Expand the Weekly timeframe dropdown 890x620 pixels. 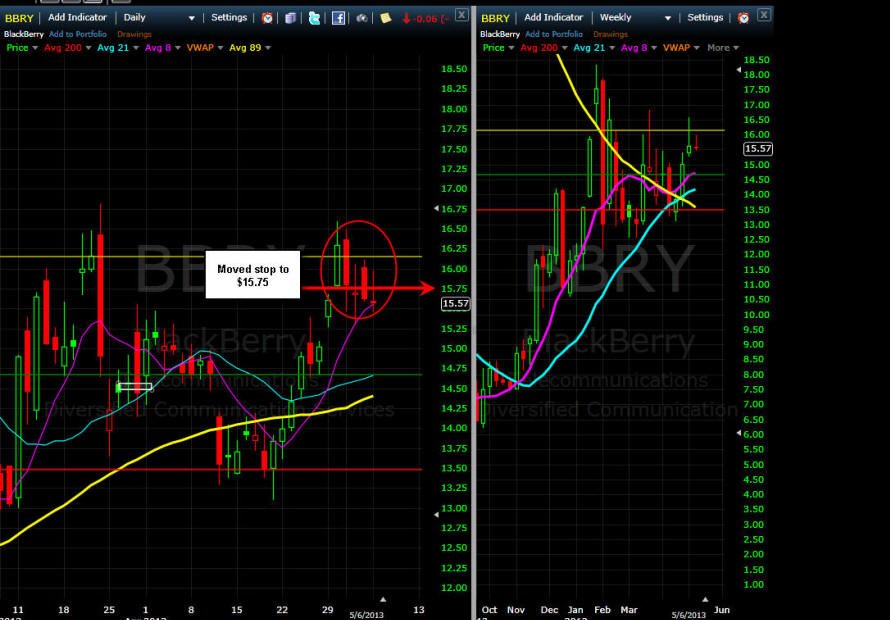coord(668,18)
